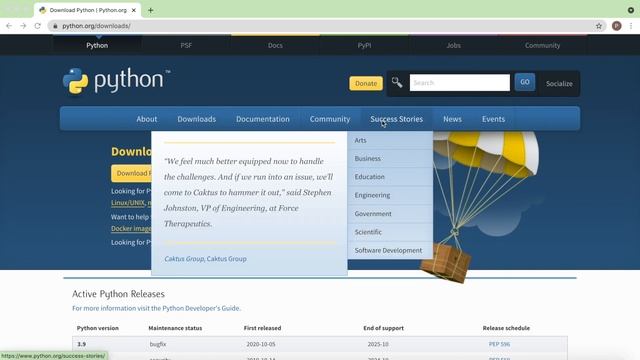The height and width of the screenshot is (360, 640).
Task: Click the 2025-10 end of support cell
Action: click(378, 344)
